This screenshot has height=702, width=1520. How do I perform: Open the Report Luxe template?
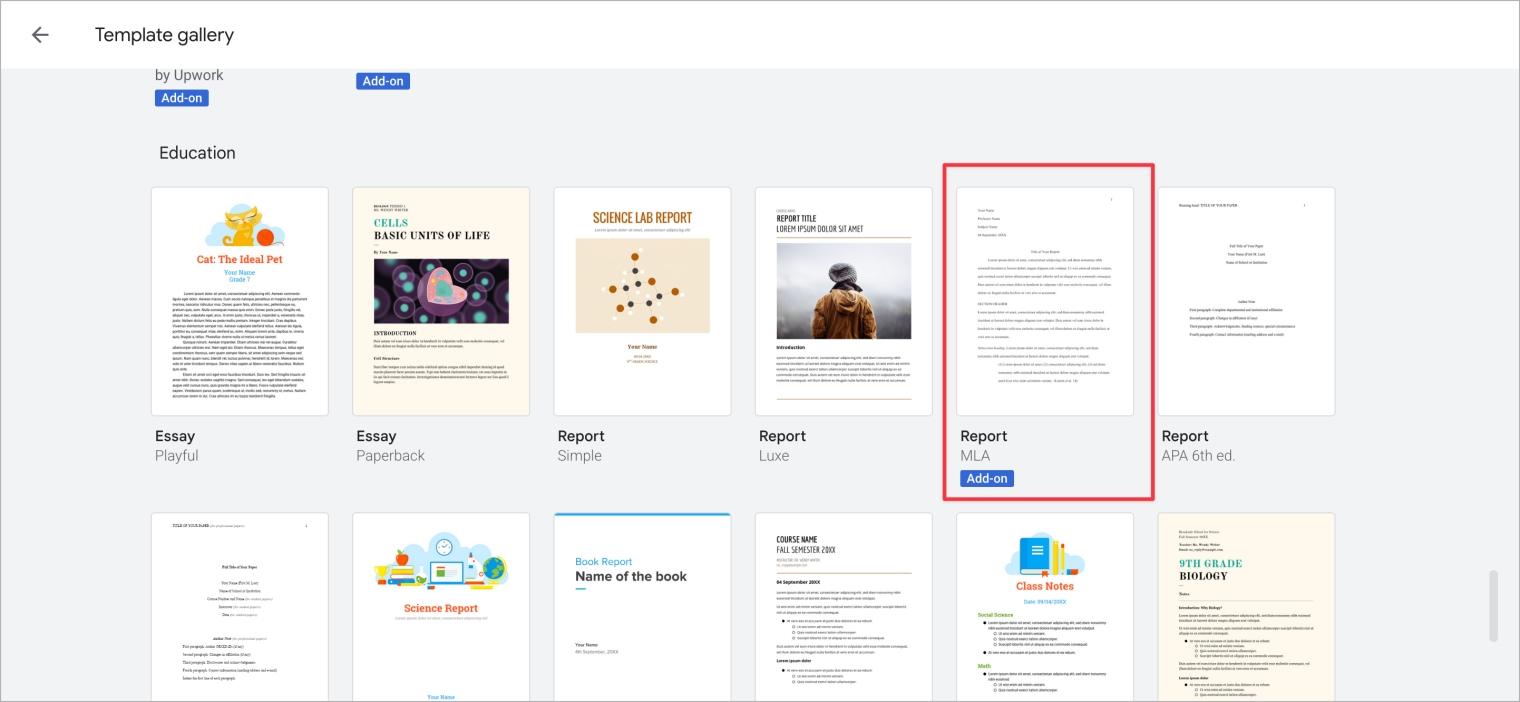(x=843, y=300)
